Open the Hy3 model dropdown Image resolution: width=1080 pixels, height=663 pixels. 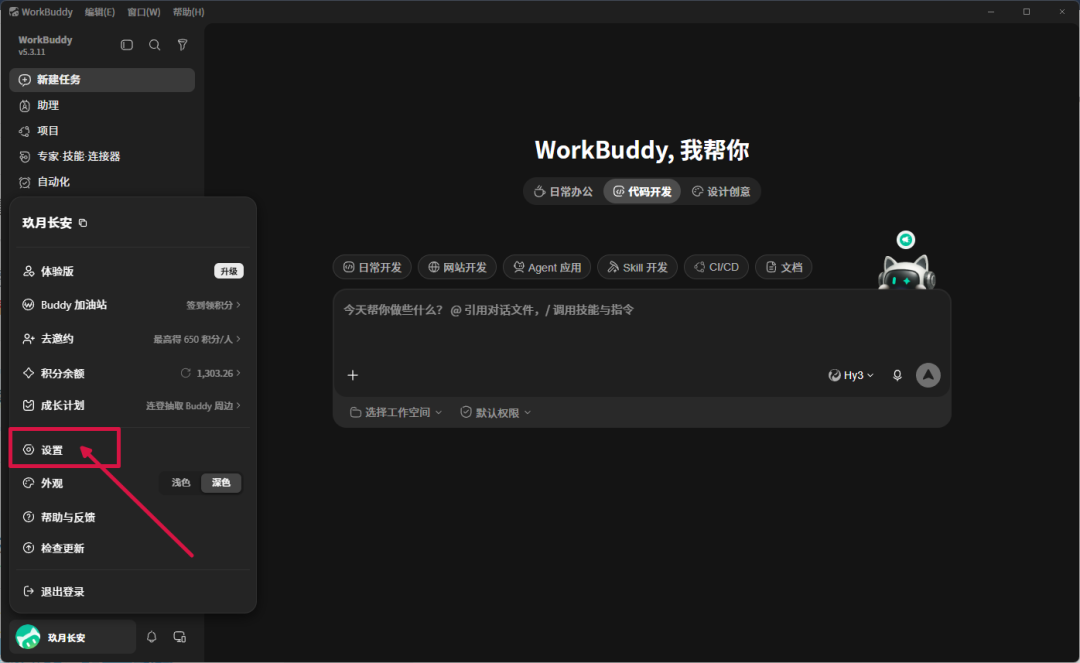(x=851, y=375)
